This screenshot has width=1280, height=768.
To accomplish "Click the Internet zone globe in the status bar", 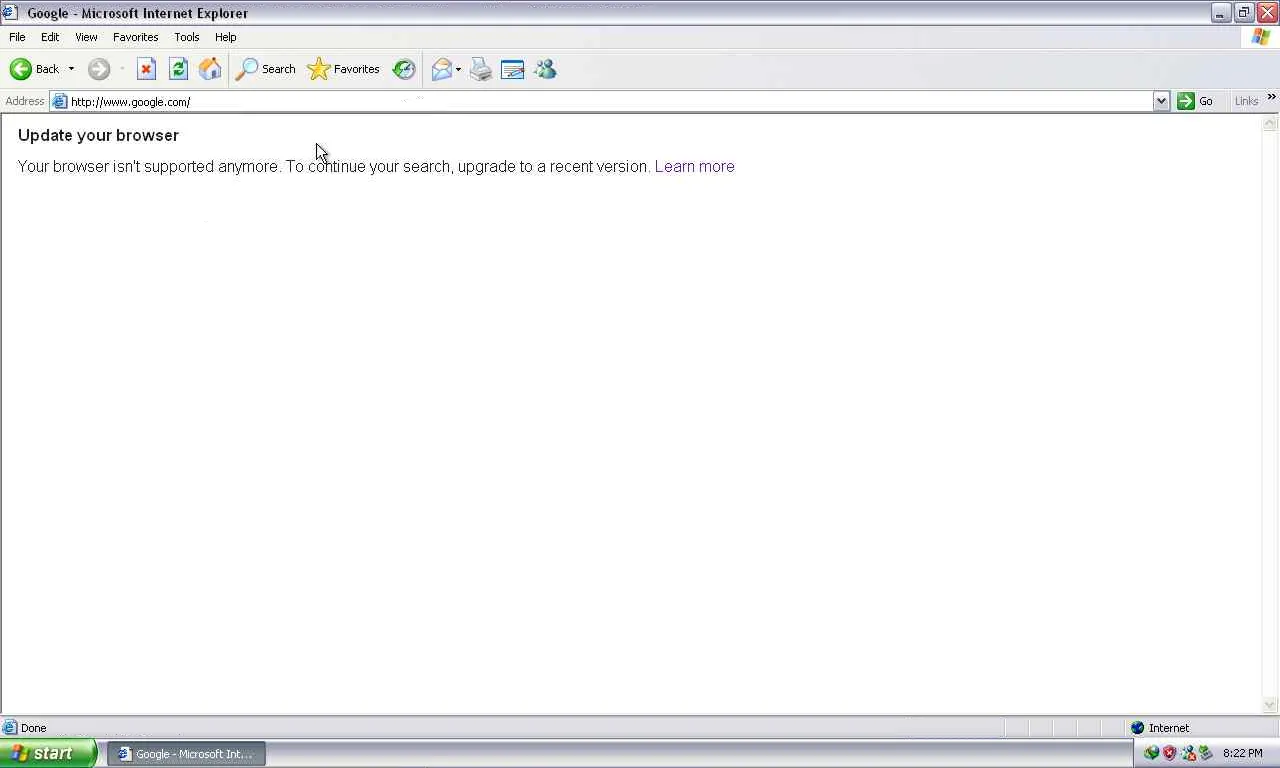I will click(1137, 728).
